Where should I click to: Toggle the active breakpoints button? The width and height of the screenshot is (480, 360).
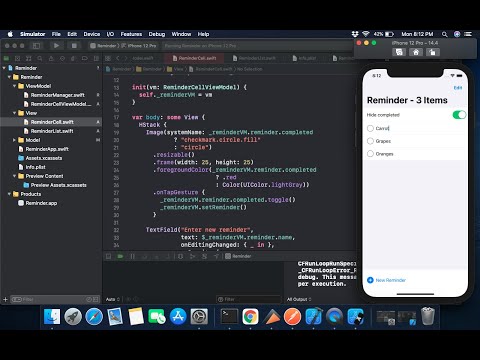(120, 256)
